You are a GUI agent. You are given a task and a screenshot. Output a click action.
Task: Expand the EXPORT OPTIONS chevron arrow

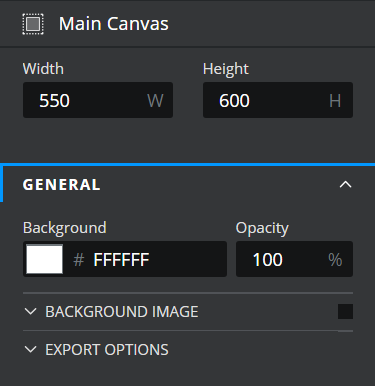(30, 349)
